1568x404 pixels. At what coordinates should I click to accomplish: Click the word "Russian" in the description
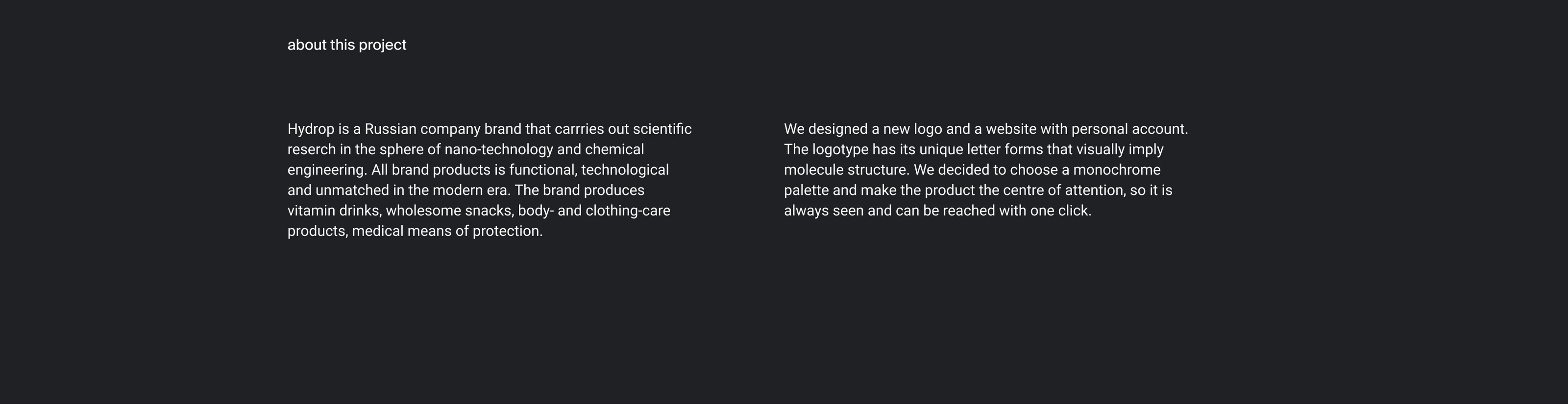[x=390, y=129]
